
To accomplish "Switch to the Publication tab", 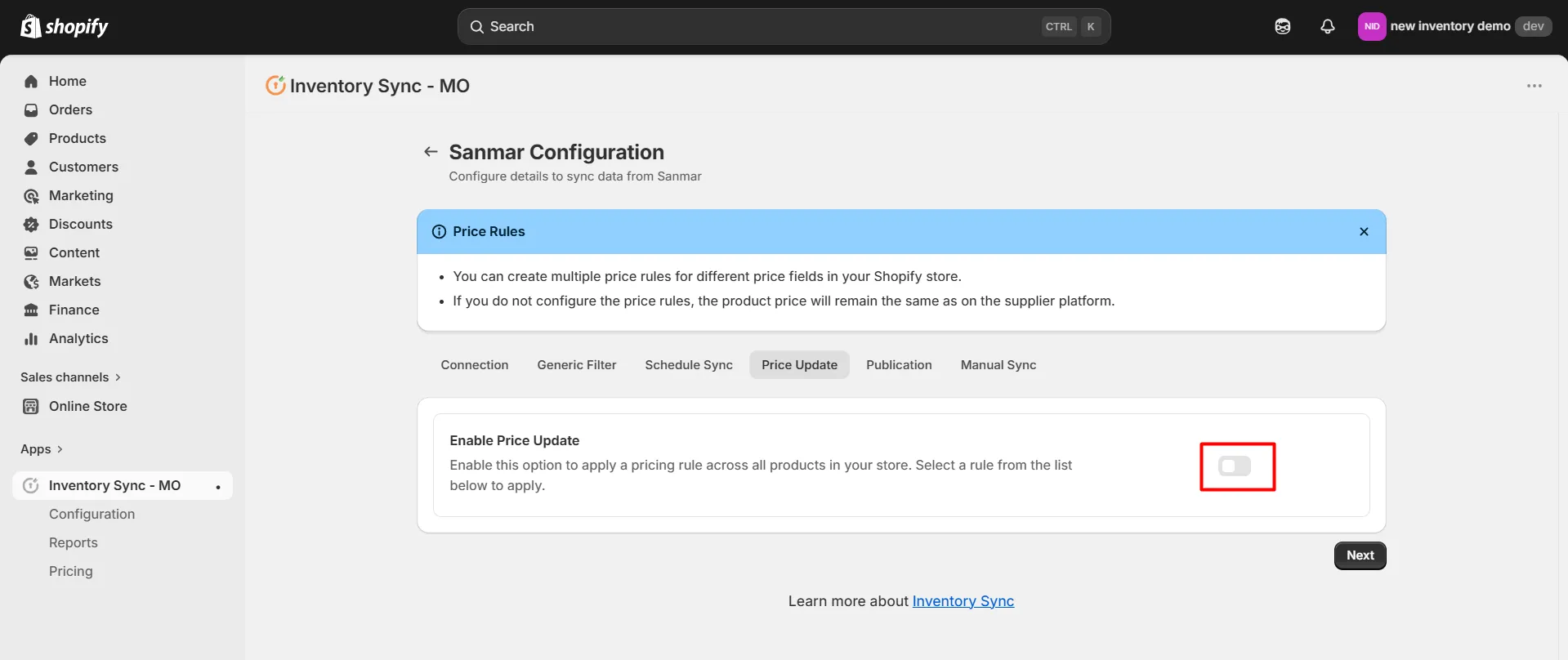I will pyautogui.click(x=899, y=365).
